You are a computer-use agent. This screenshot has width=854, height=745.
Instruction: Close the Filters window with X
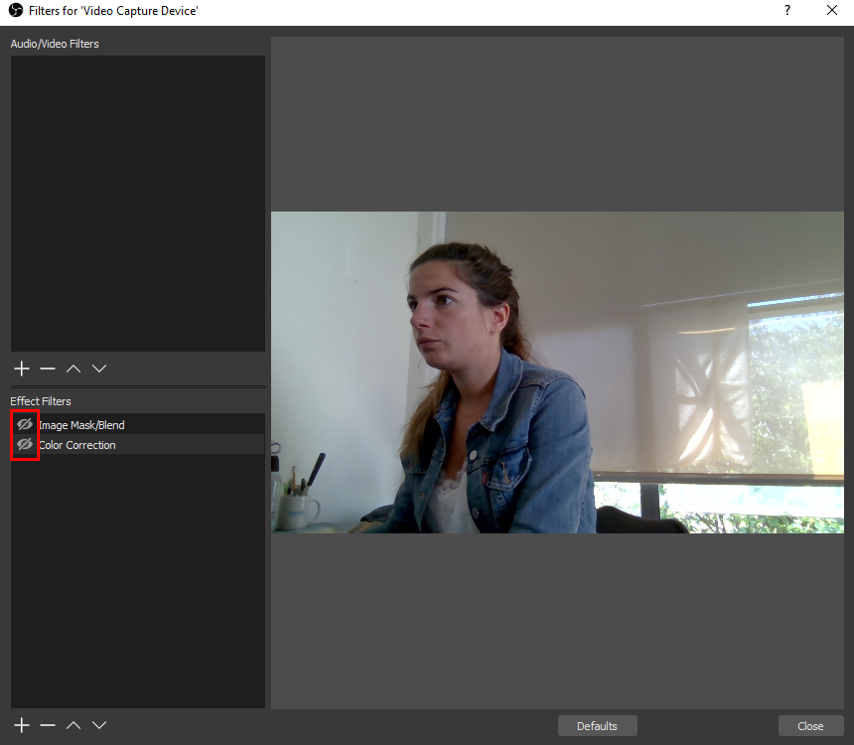click(x=832, y=10)
